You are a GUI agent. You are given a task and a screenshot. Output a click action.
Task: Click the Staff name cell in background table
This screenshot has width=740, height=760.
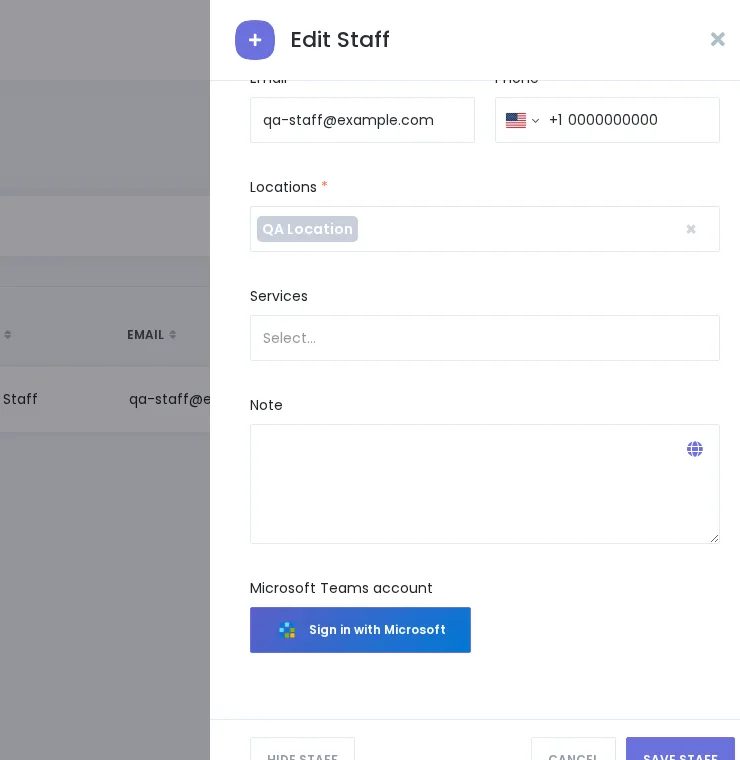pos(20,399)
